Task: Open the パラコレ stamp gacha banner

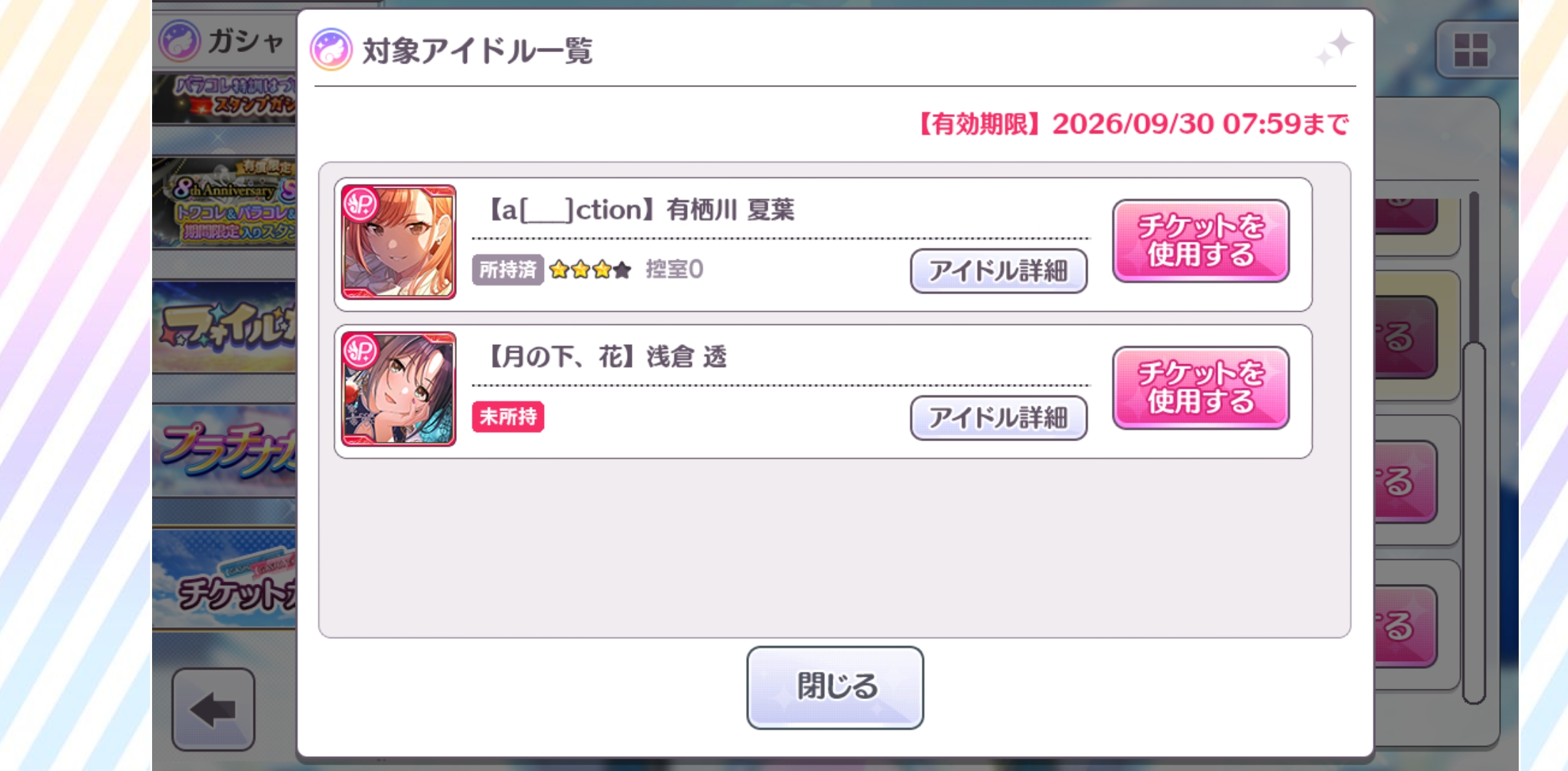Action: (x=224, y=99)
